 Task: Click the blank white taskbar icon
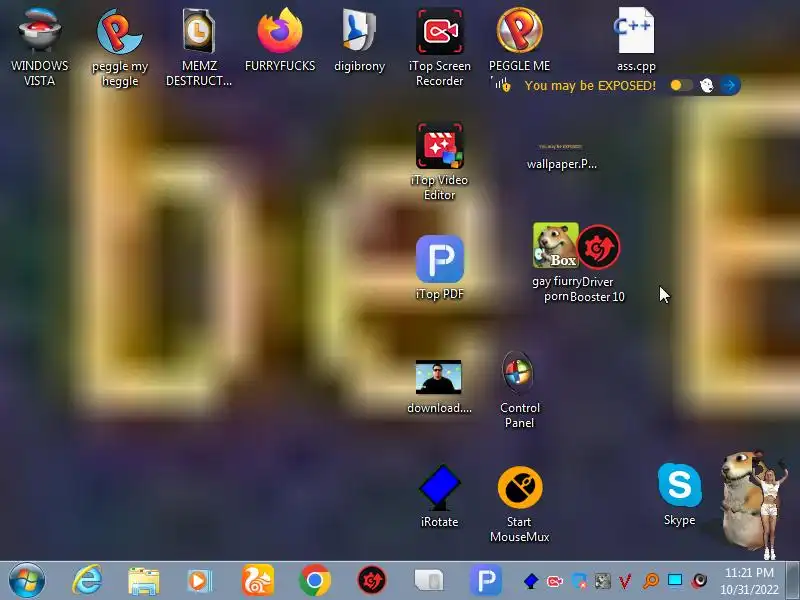coord(429,581)
